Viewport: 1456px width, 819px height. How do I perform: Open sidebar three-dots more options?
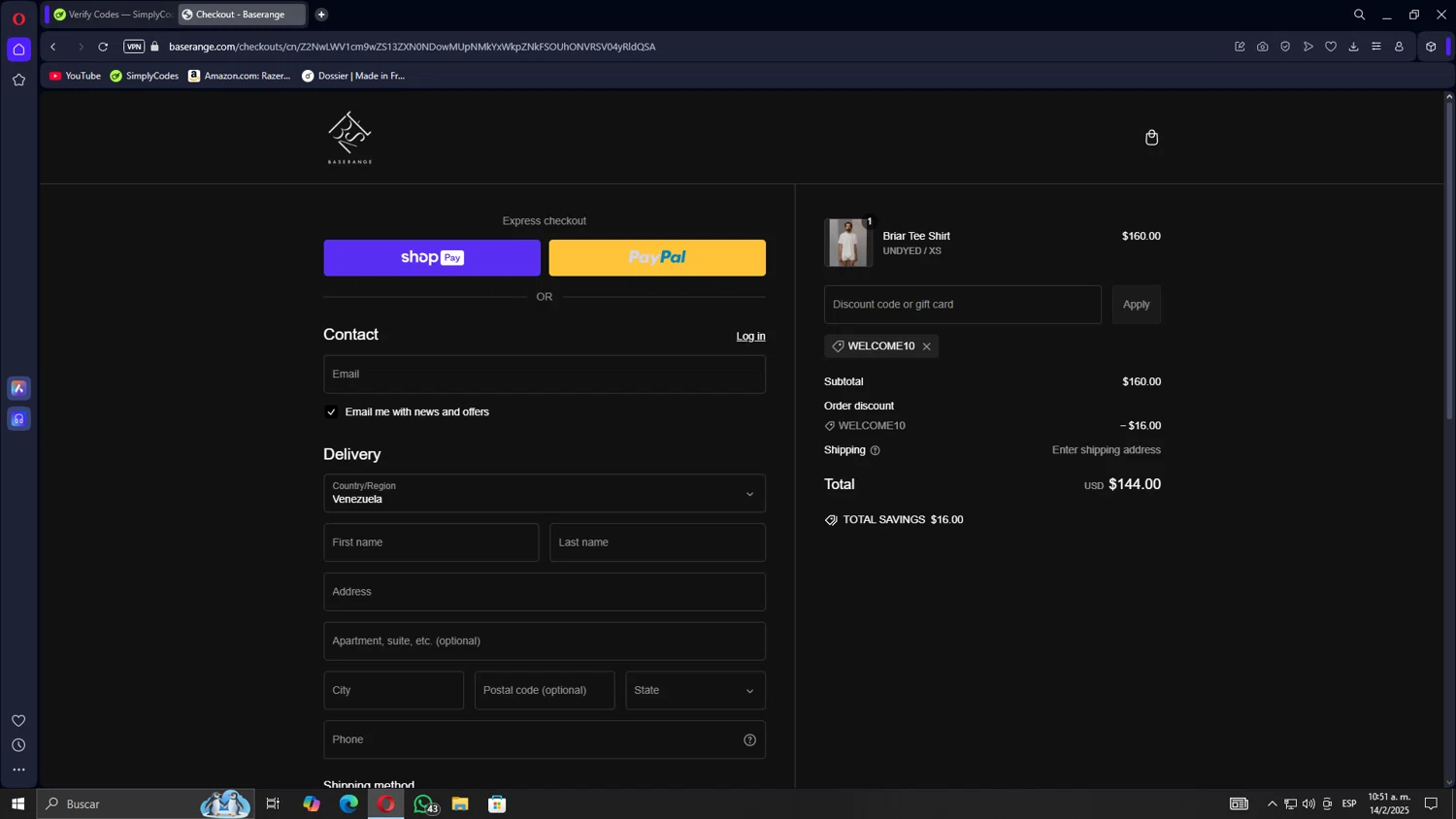point(18,770)
